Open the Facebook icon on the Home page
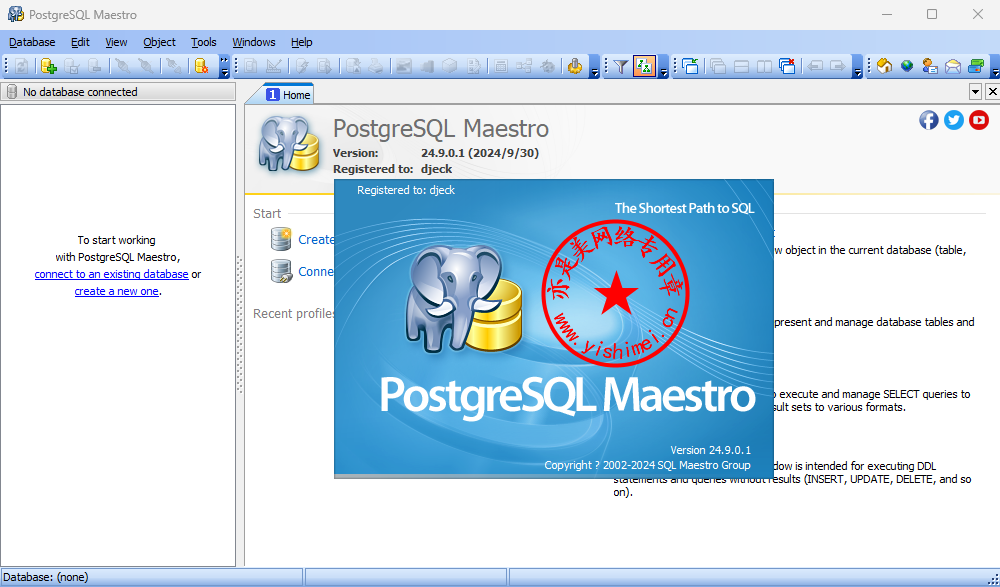 coord(929,119)
